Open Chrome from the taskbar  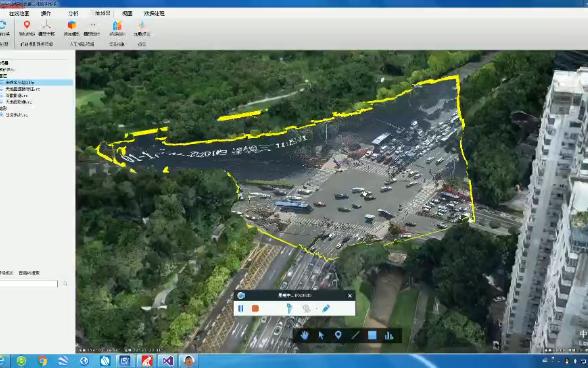coord(43,361)
